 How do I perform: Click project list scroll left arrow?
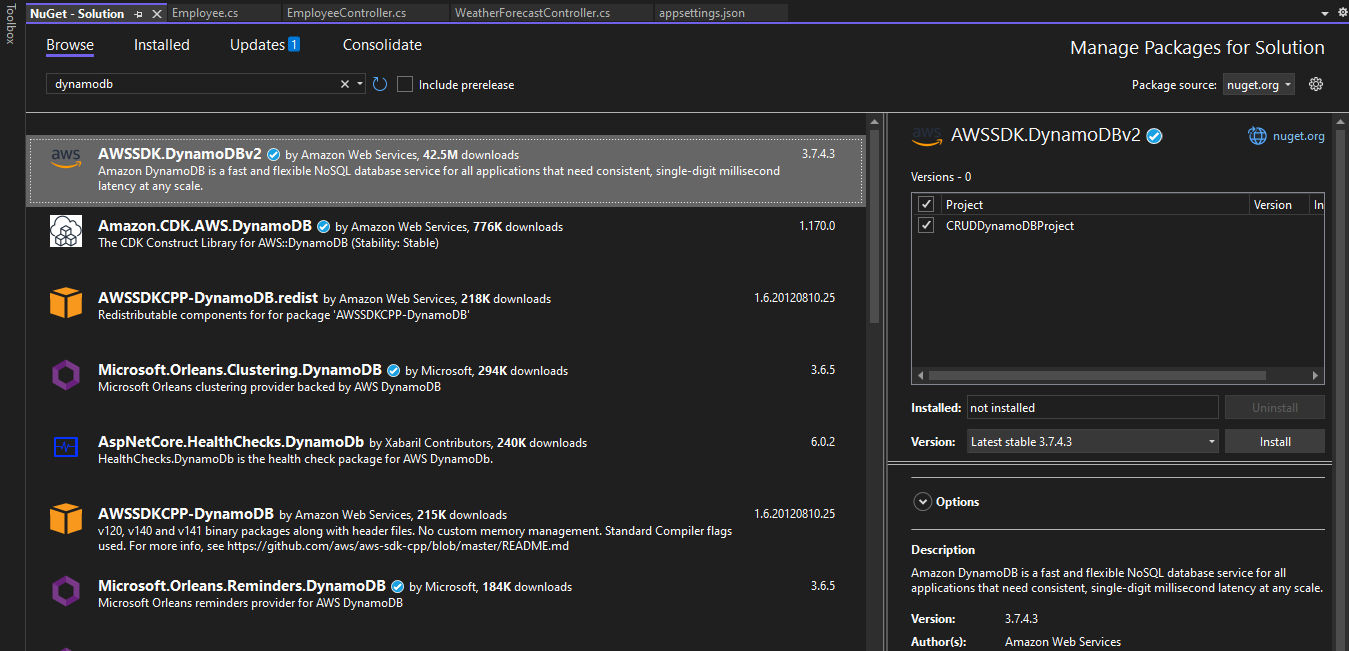[x=919, y=375]
